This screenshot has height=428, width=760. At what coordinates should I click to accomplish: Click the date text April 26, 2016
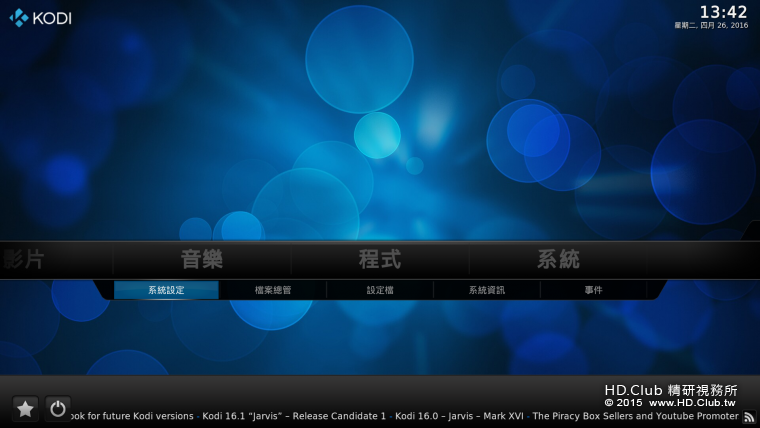711,25
